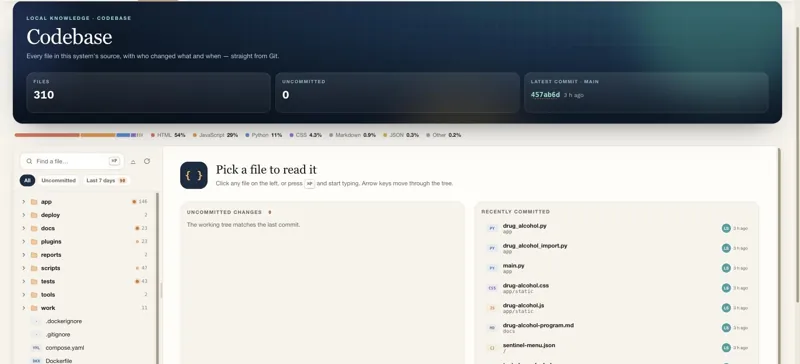Click the work folder icon
This screenshot has height=364, width=800.
(x=34, y=308)
